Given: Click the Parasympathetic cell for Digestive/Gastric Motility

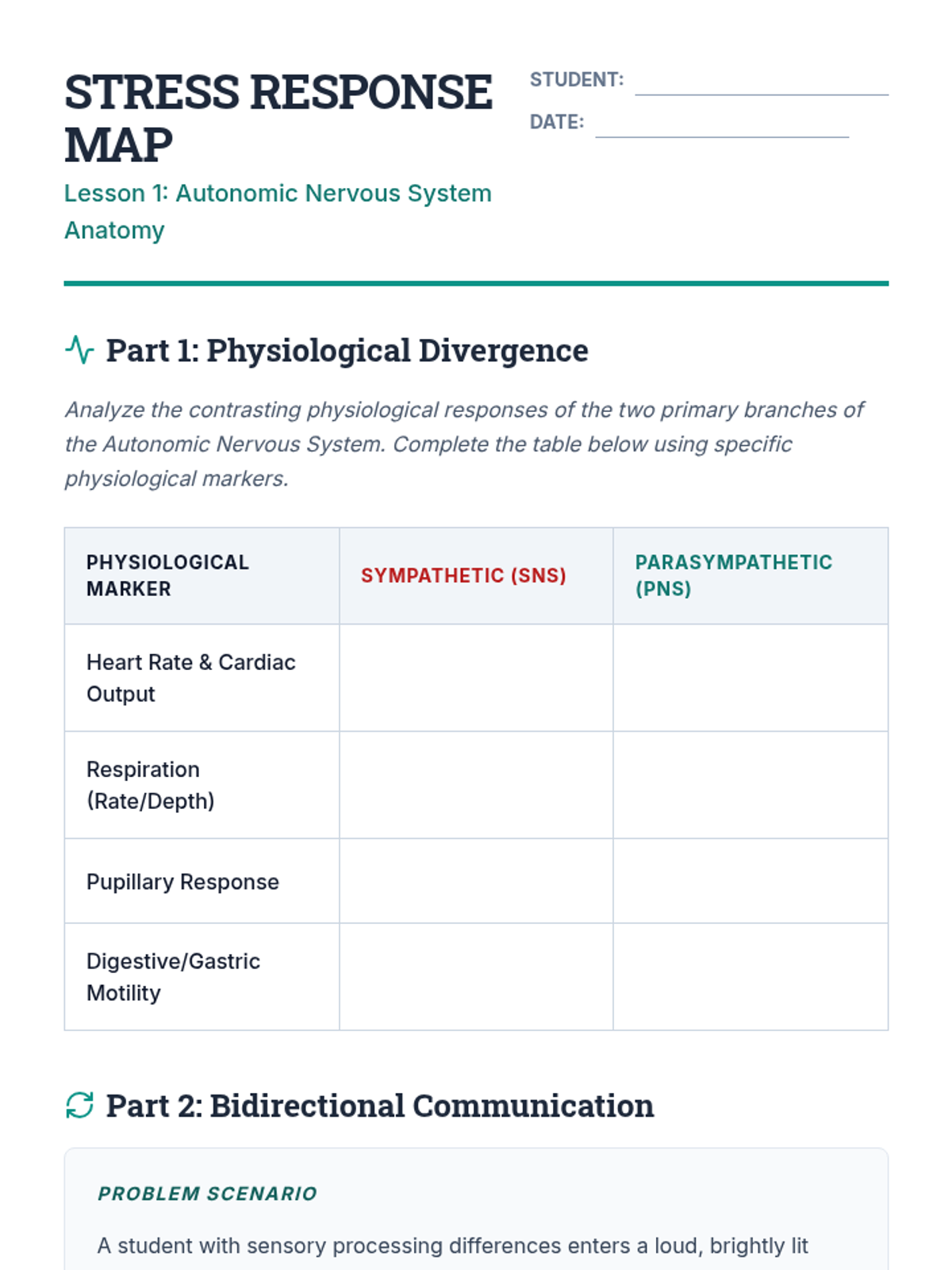Looking at the screenshot, I should pos(750,977).
